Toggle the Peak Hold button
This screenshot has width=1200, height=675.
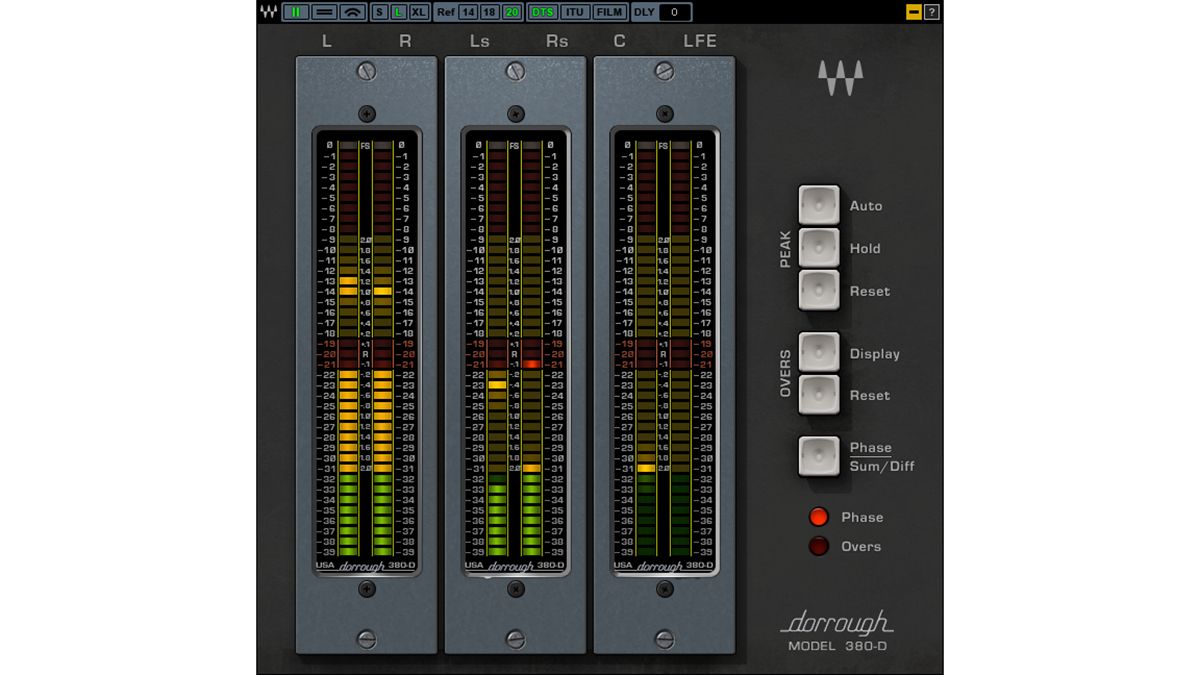[819, 248]
